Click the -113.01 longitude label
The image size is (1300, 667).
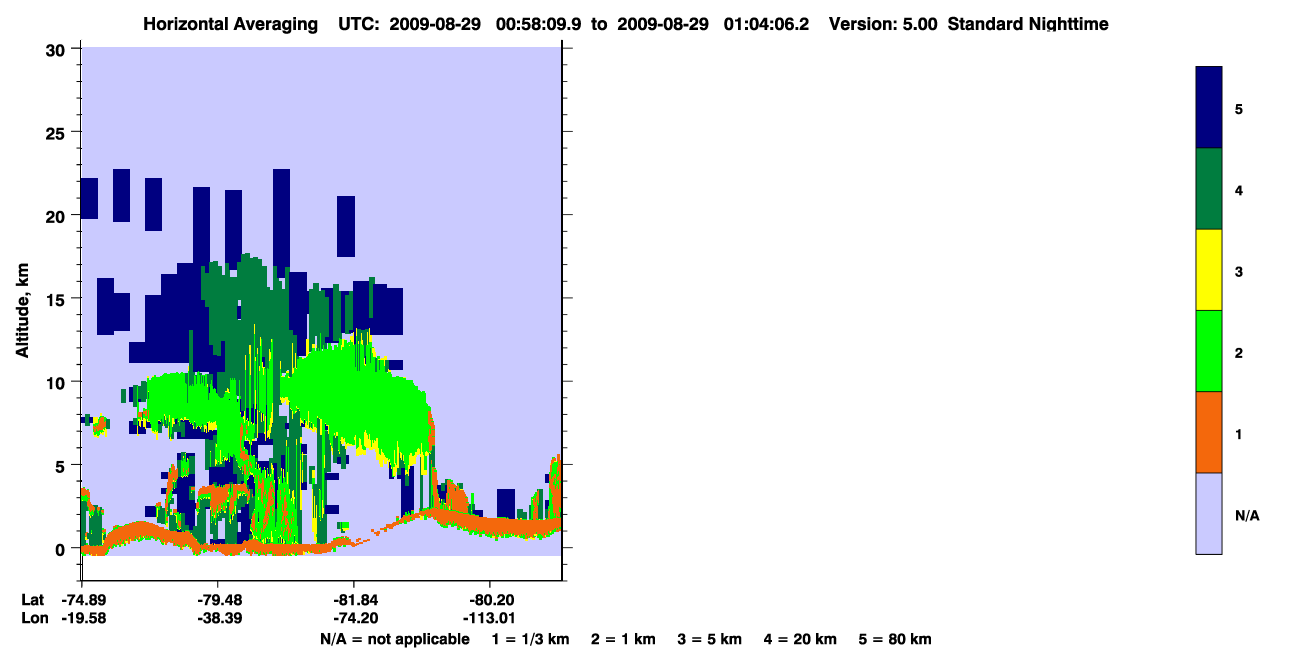[x=489, y=618]
